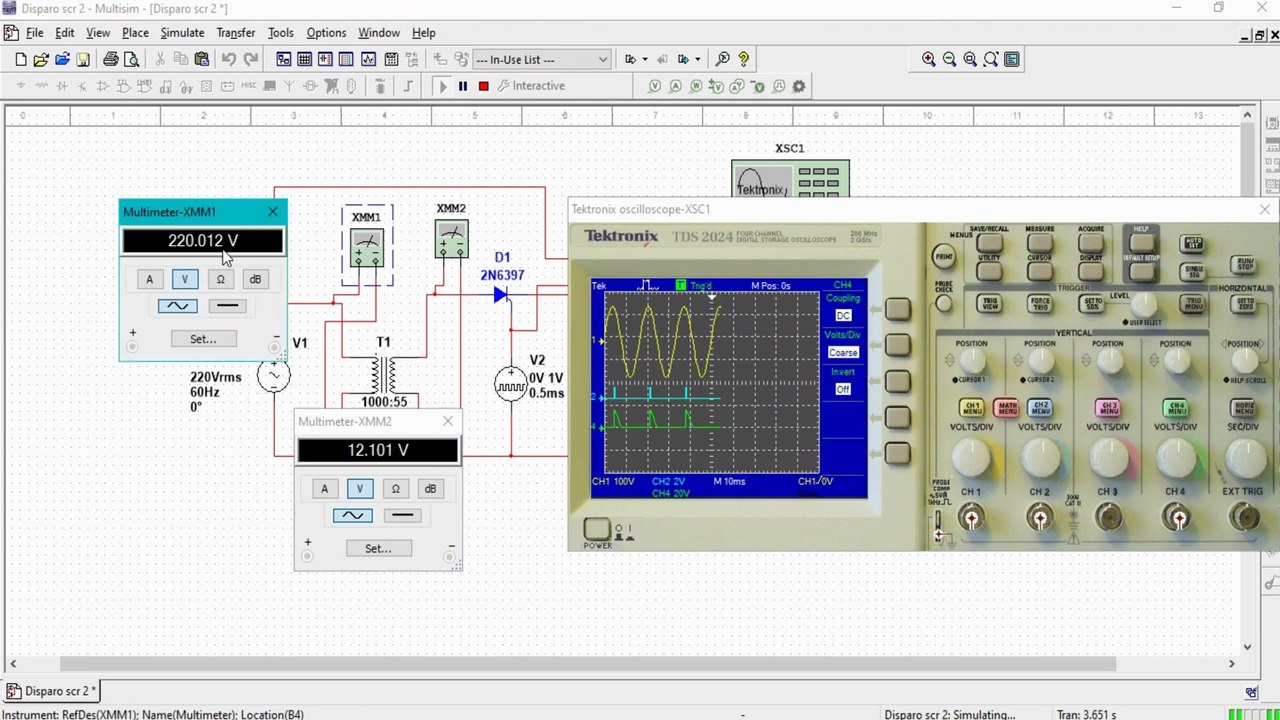Select dB mode on Multimeter-XMM1
This screenshot has width=1280, height=720.
[255, 279]
